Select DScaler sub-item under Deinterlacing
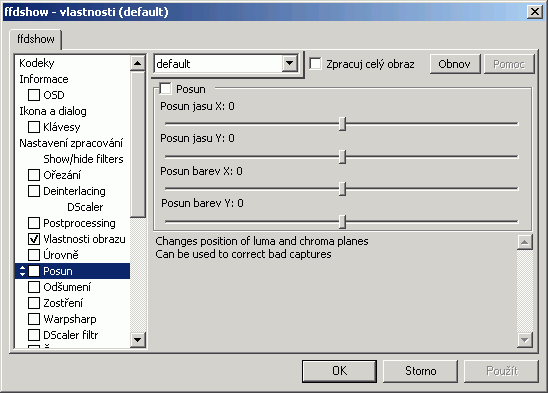548x393 pixels. pyautogui.click(x=85, y=207)
